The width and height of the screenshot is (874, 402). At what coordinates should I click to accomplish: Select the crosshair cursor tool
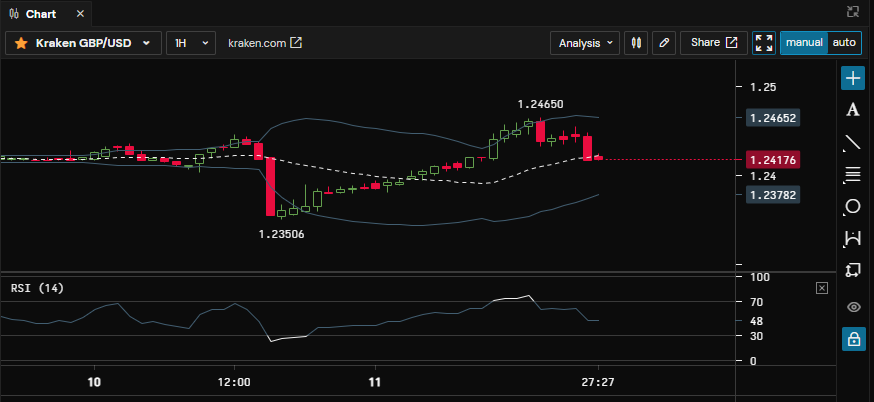pyautogui.click(x=853, y=78)
